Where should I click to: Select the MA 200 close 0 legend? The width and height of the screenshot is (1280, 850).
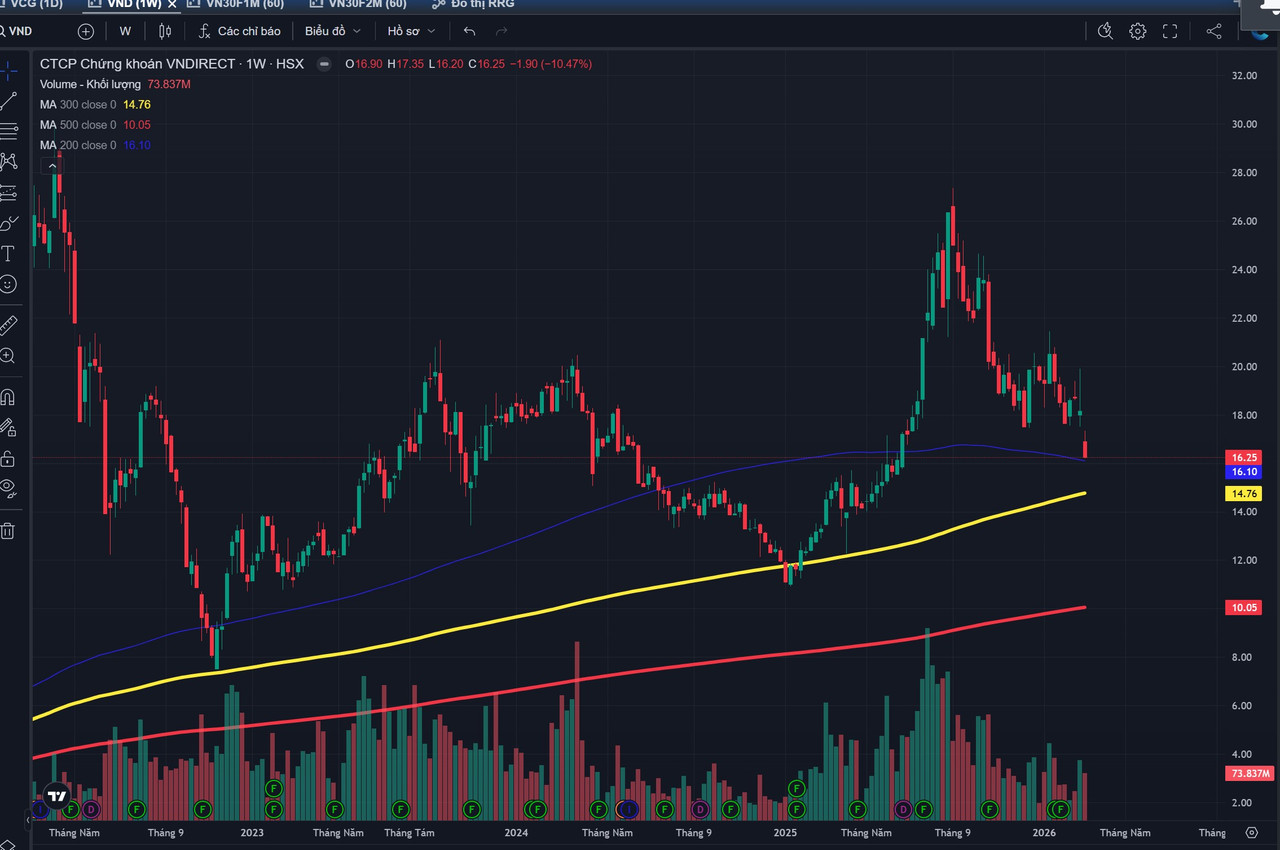click(78, 145)
